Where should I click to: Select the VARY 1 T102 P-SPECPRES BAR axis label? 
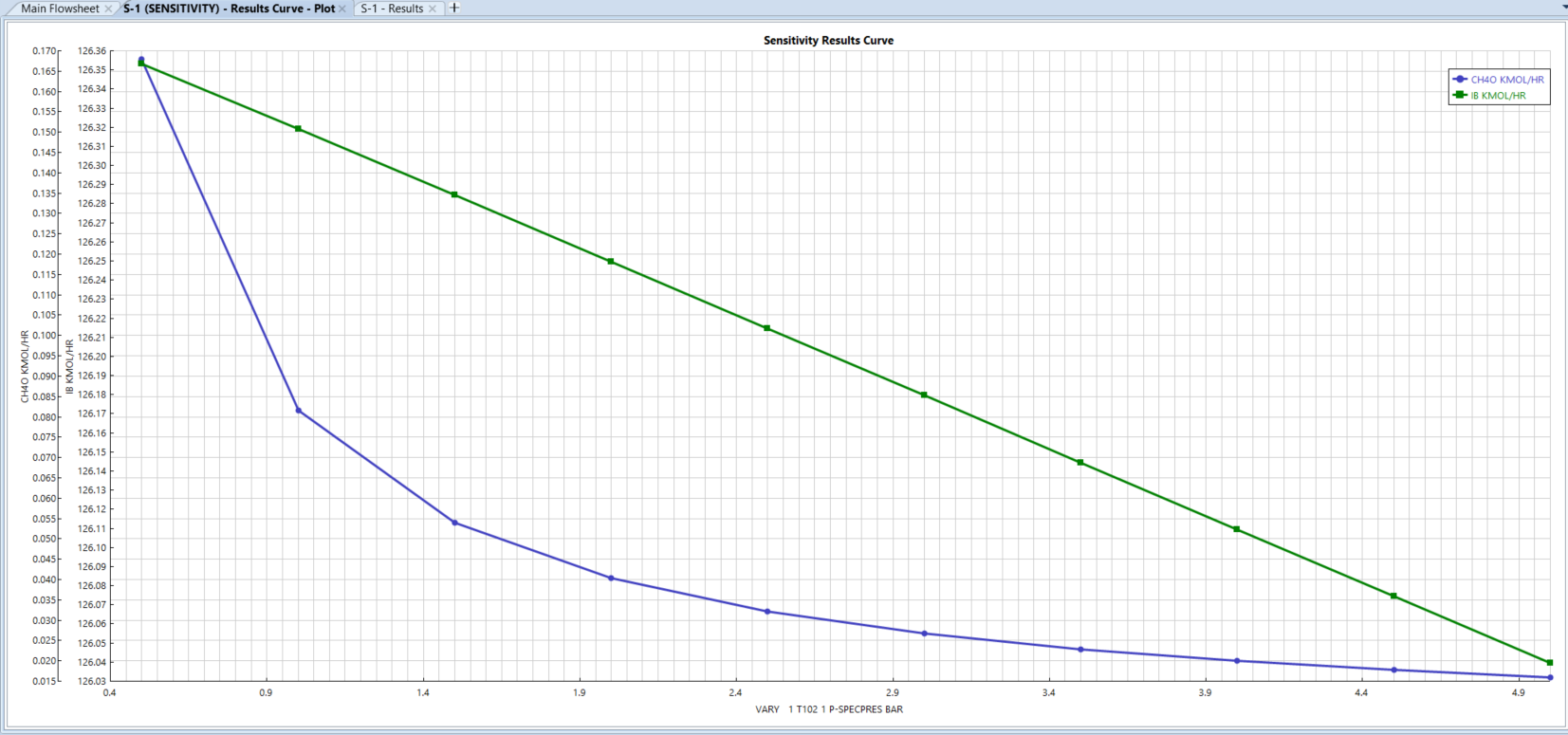coord(829,709)
